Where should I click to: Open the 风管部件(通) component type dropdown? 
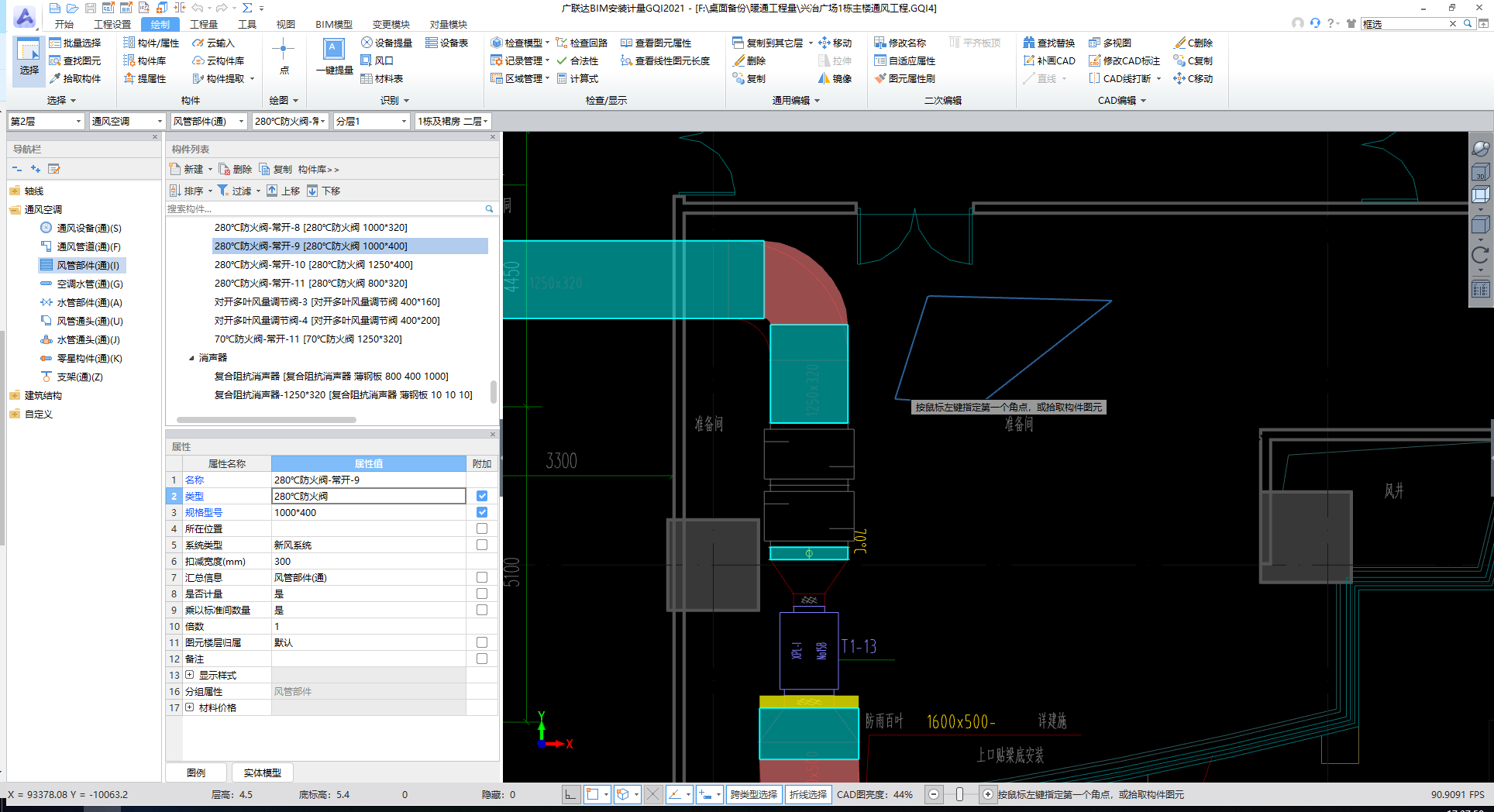[208, 121]
